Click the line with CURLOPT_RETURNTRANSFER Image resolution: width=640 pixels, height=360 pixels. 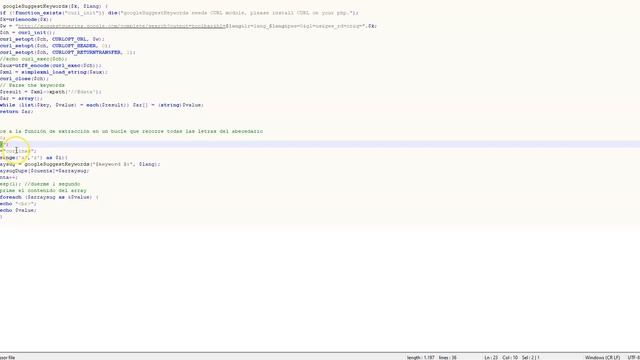click(68, 52)
